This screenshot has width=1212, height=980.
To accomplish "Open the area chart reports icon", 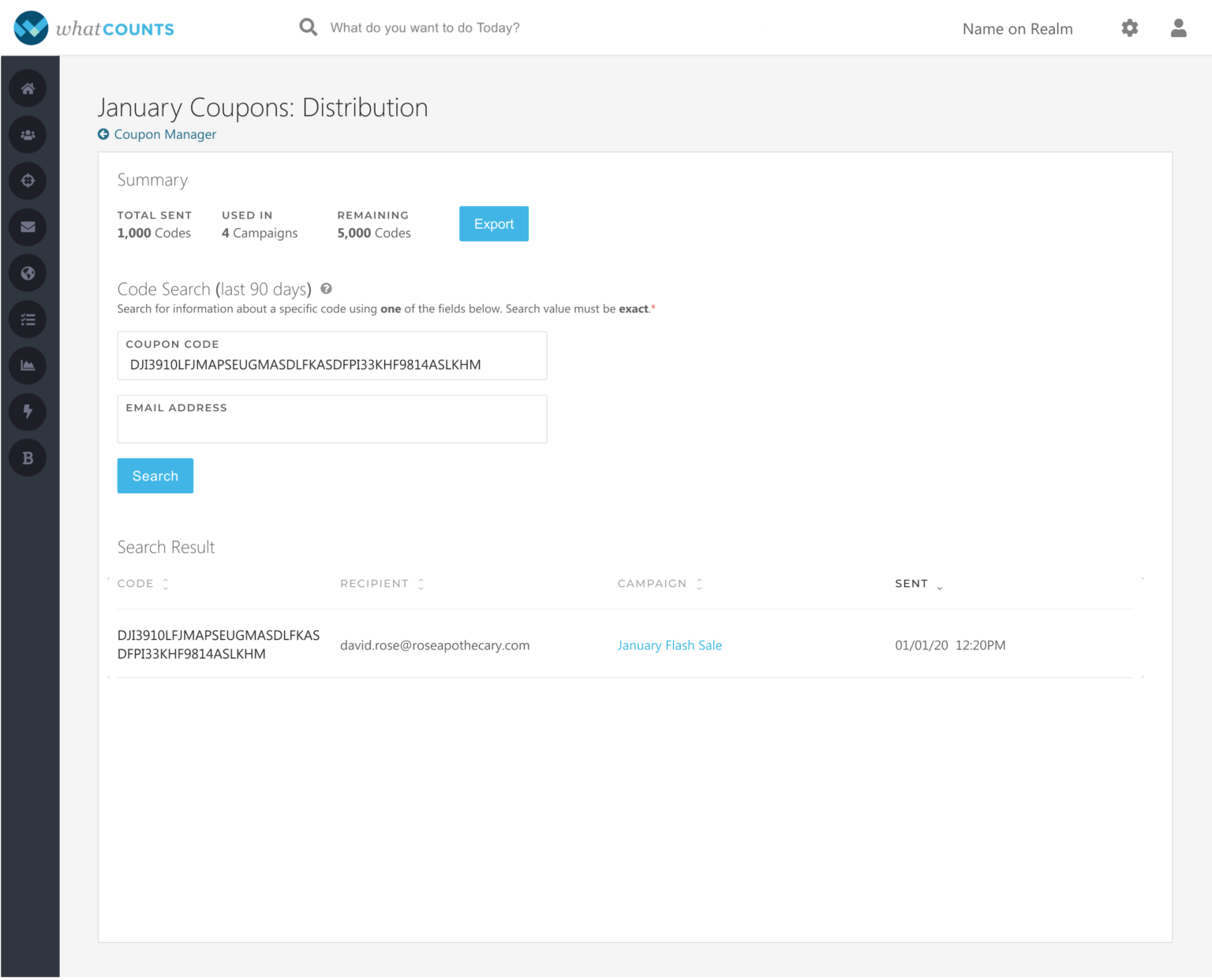I will 28,365.
